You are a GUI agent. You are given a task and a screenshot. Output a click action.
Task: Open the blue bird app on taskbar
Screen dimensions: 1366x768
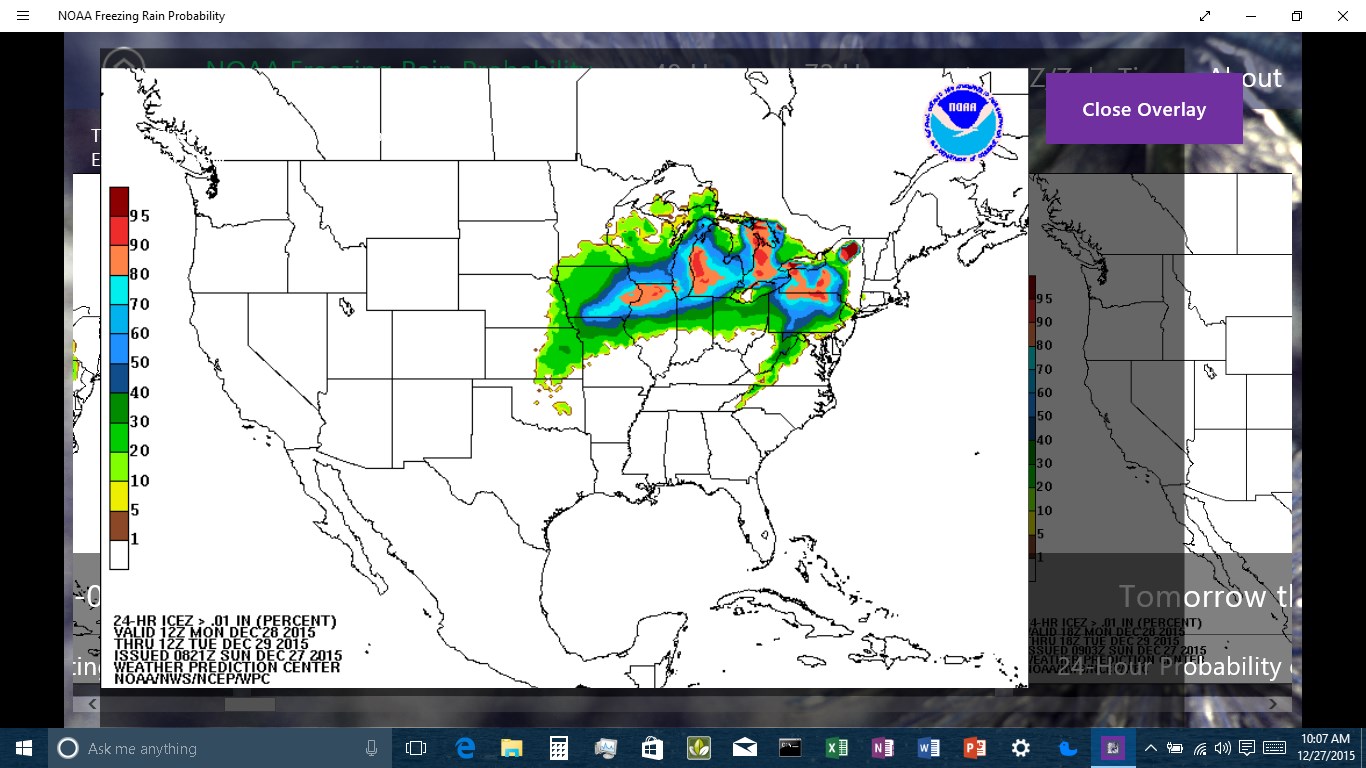click(1067, 748)
